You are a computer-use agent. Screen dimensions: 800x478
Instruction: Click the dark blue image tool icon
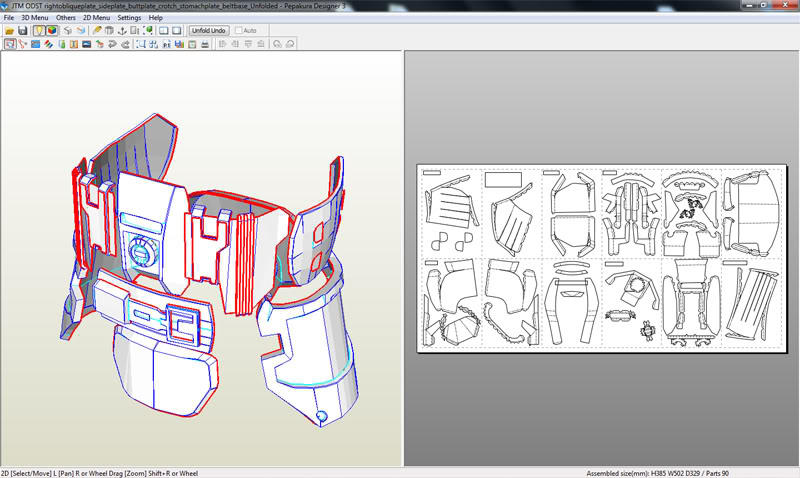87,44
